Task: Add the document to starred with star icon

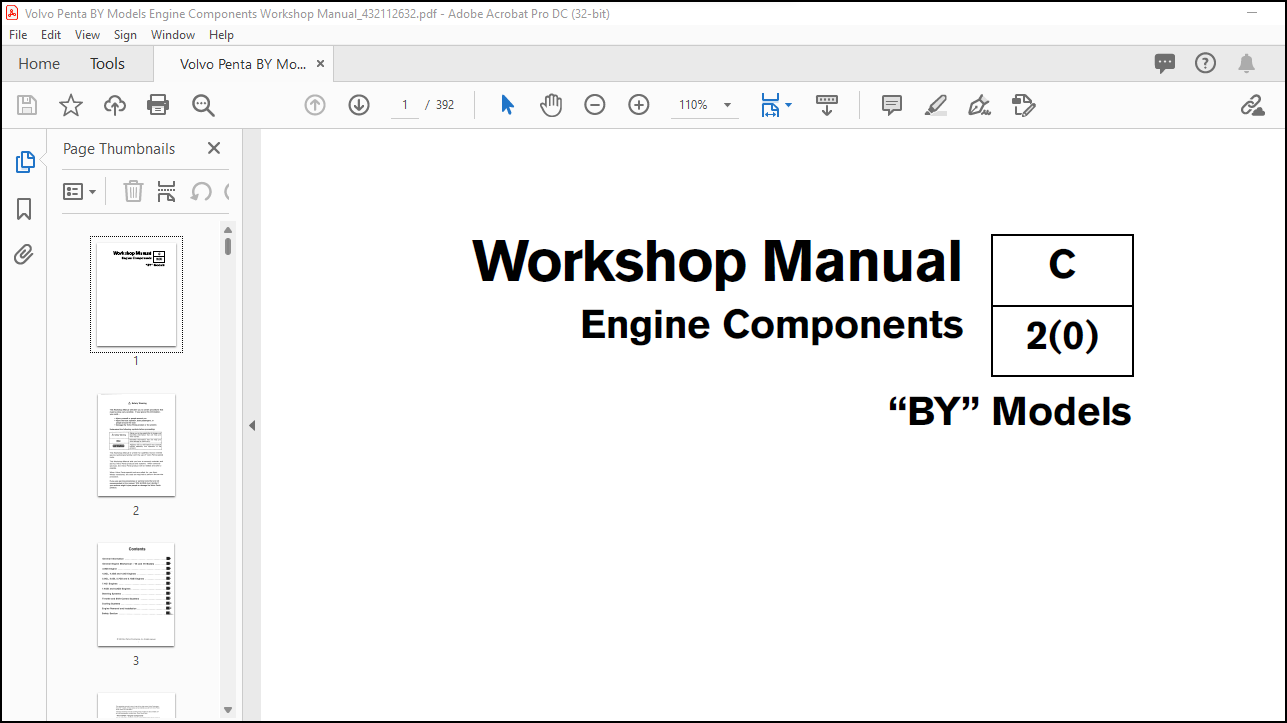Action: click(71, 105)
